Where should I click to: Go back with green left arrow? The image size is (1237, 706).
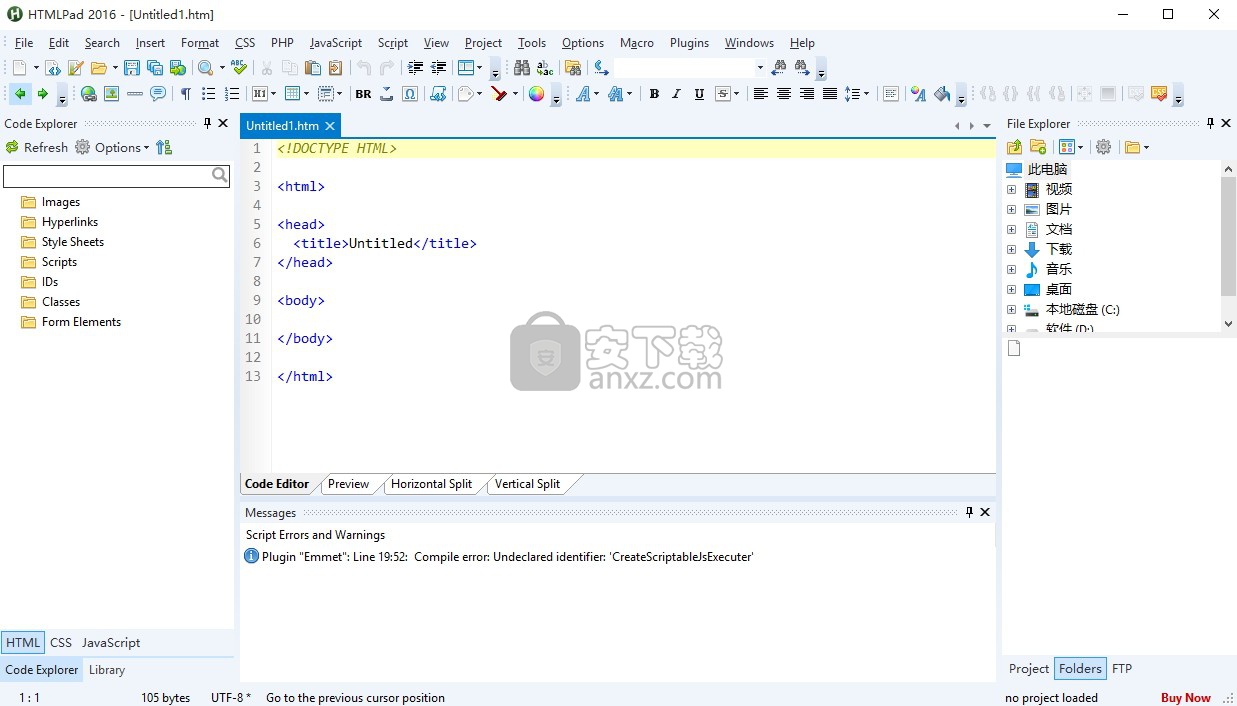[20, 94]
